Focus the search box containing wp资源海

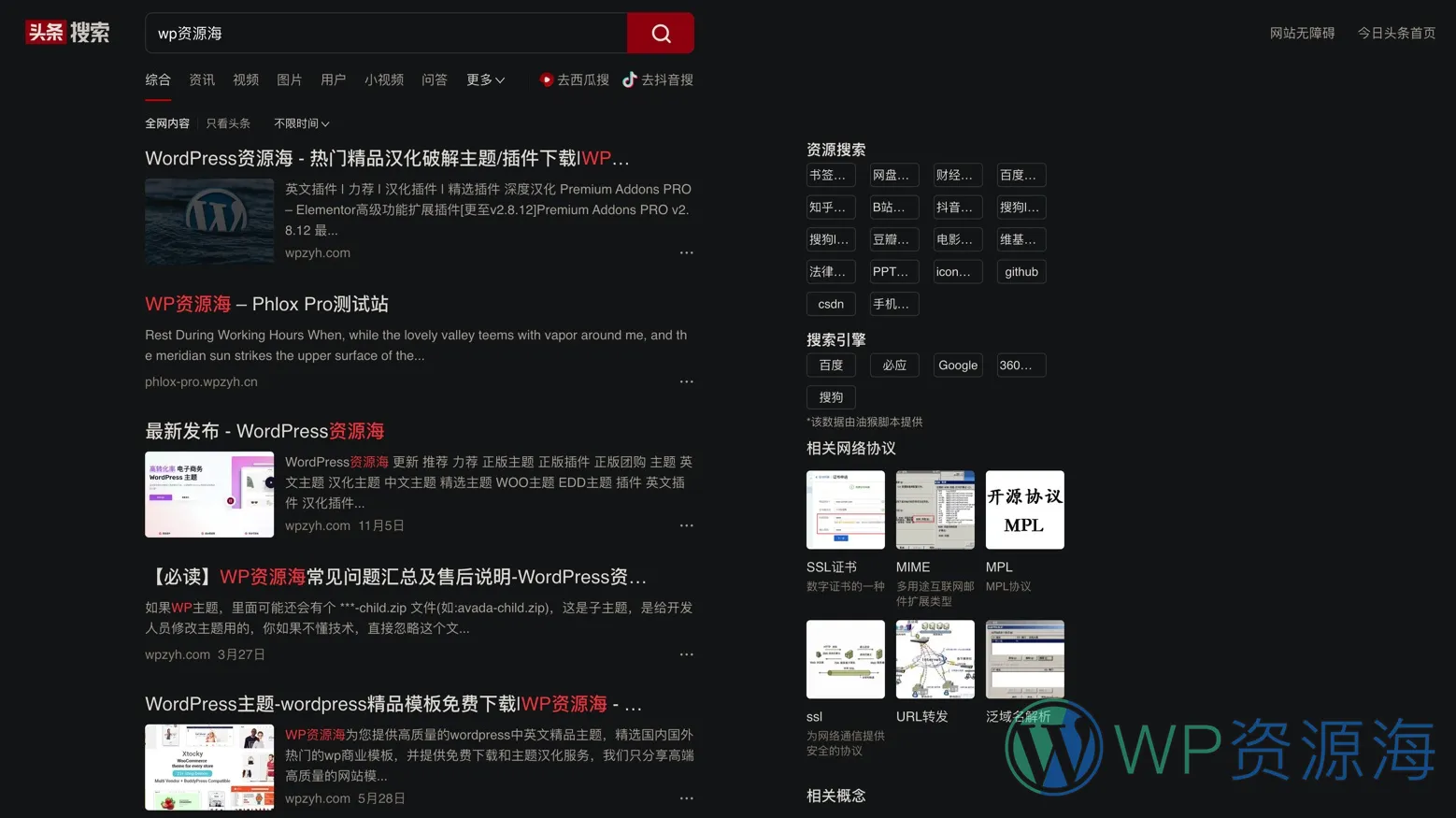(386, 34)
